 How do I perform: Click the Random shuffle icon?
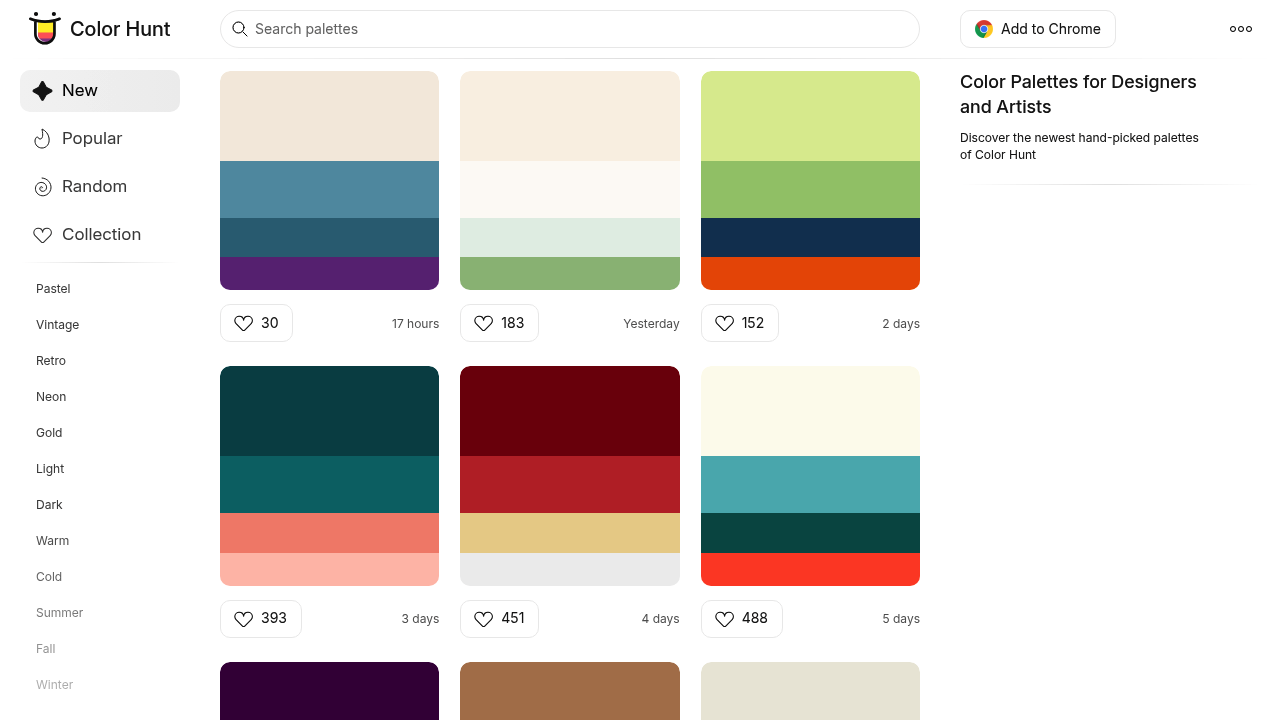[x=42, y=186]
